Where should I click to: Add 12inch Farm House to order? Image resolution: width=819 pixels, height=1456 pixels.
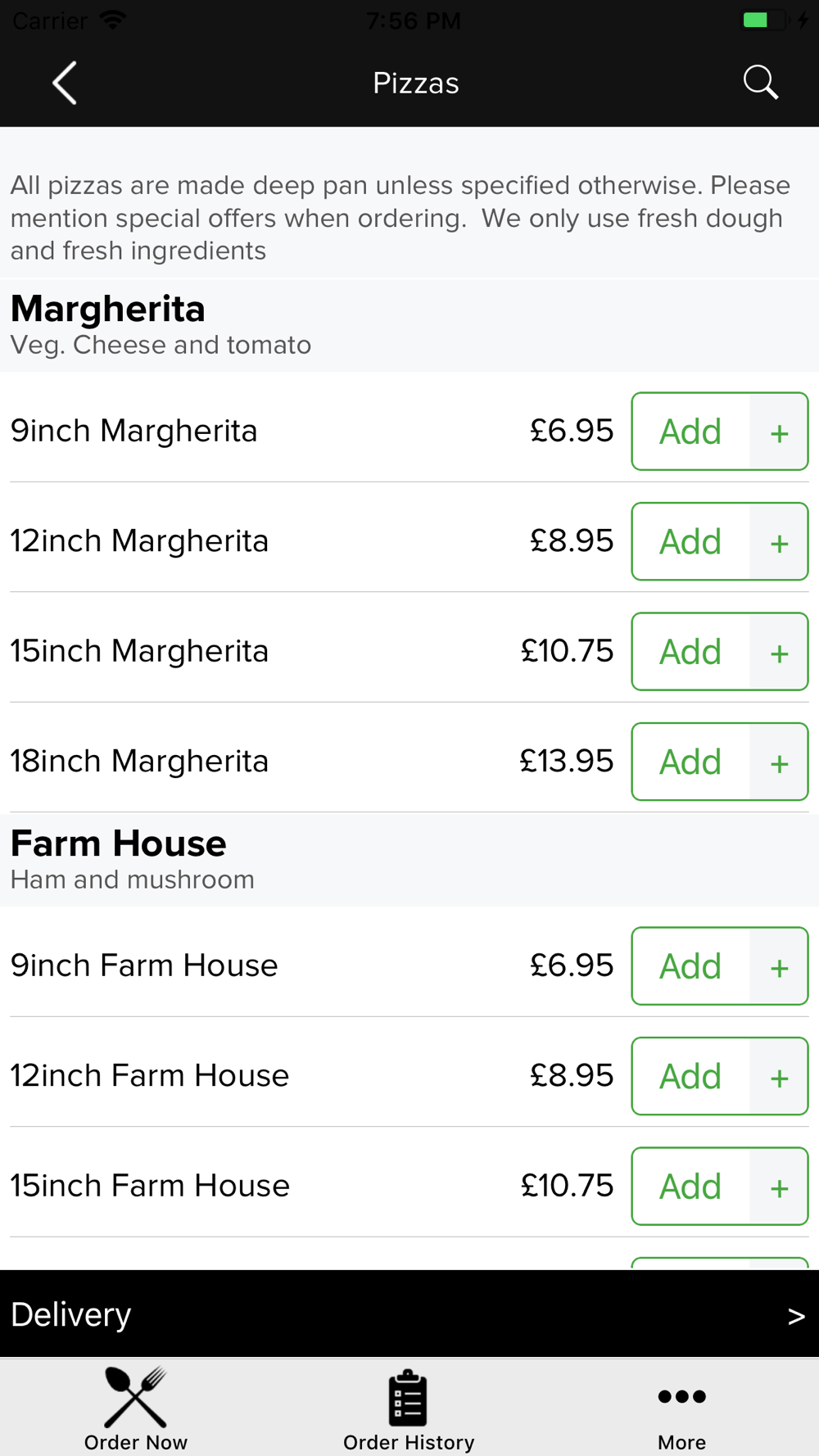pos(690,1076)
